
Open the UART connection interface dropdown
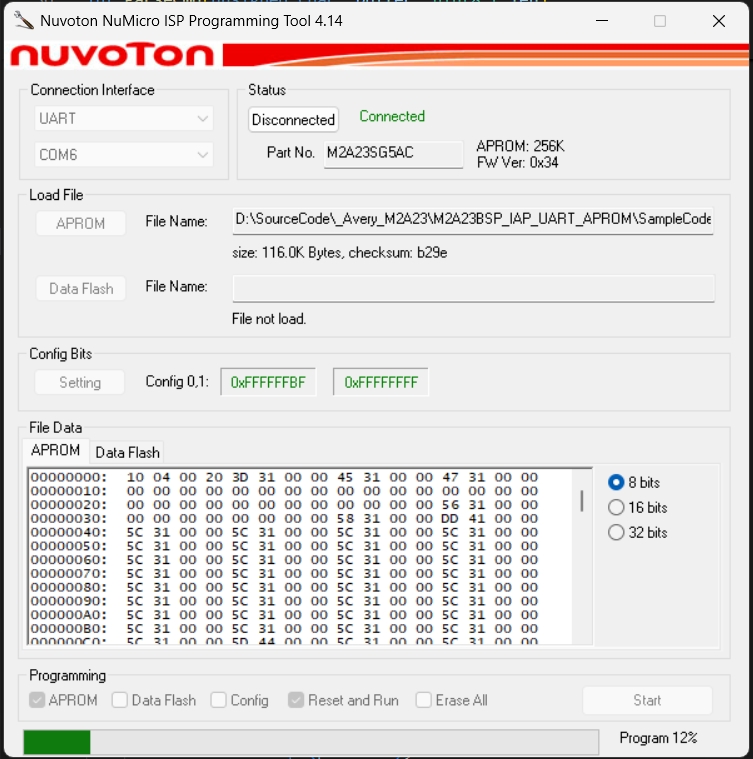(x=124, y=119)
